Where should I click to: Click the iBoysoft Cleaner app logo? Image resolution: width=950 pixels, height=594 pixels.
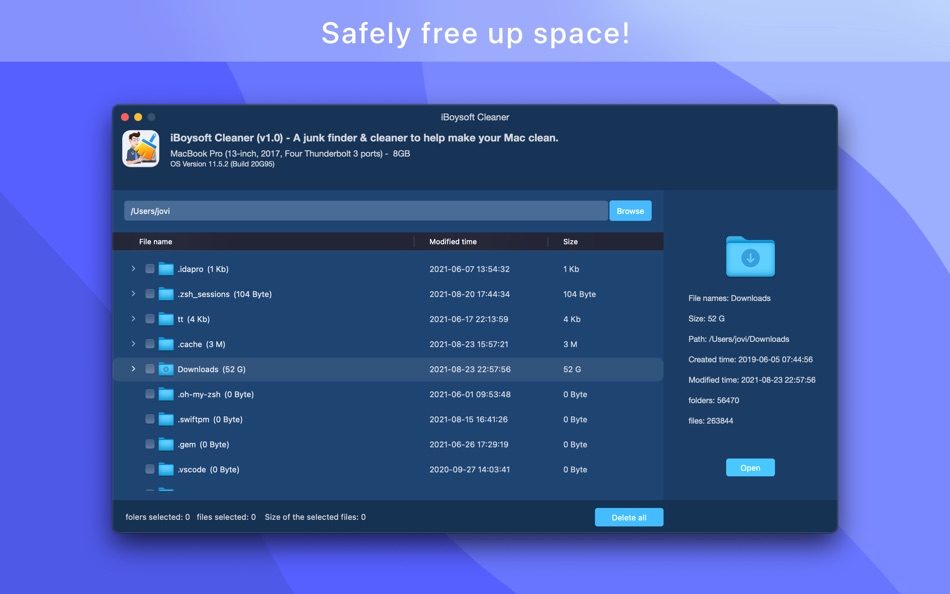(141, 148)
